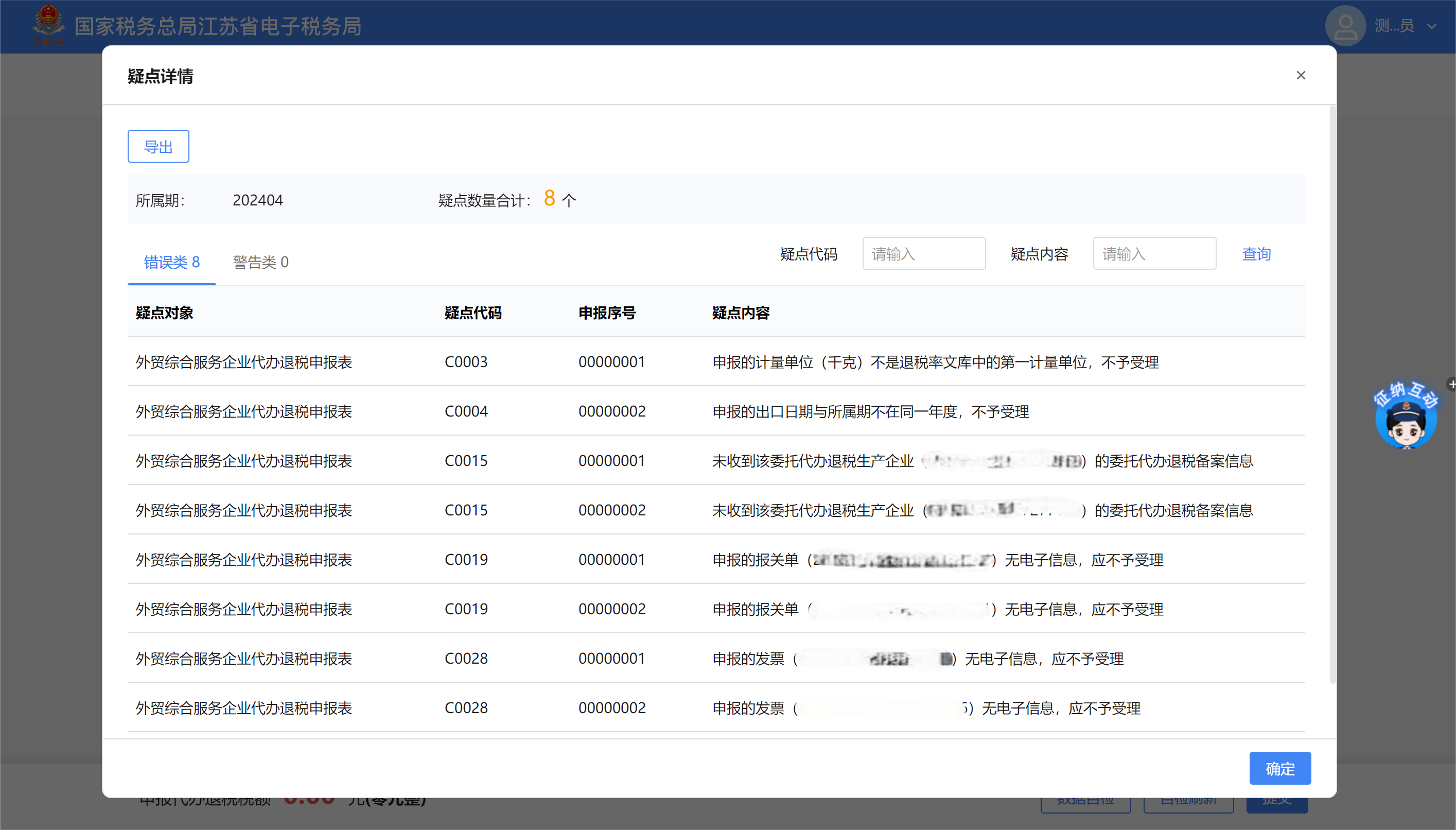Click the 申报序号 column header
Image resolution: width=1456 pixels, height=830 pixels.
(x=607, y=313)
